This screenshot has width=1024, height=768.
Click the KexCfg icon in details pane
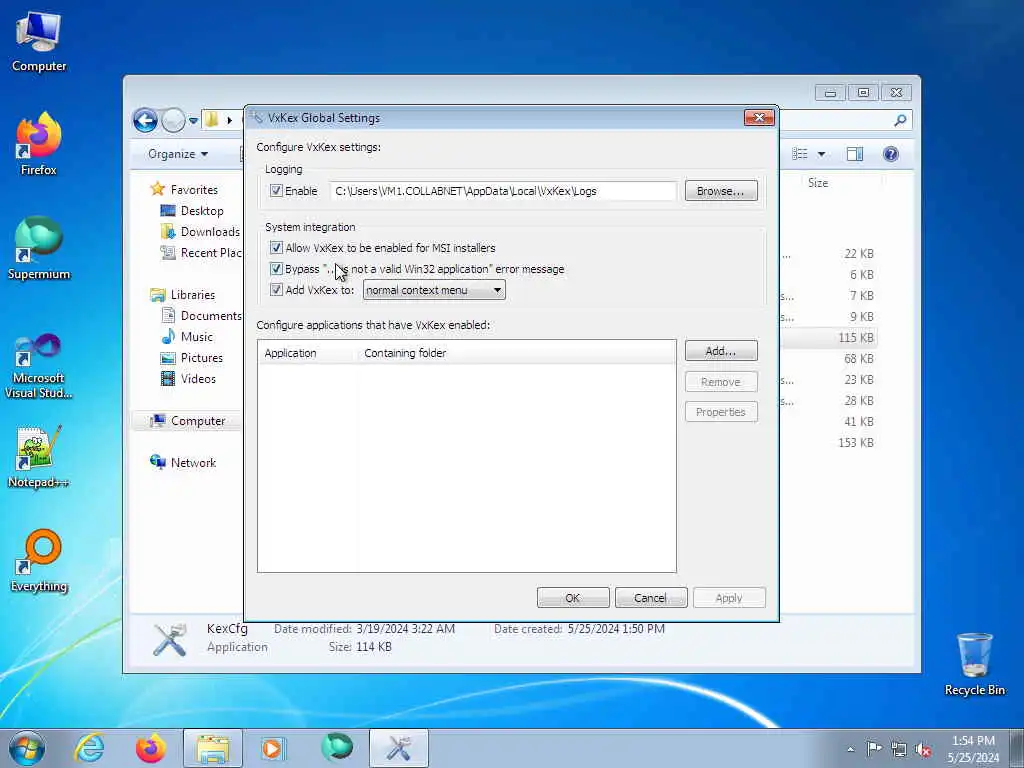click(170, 639)
